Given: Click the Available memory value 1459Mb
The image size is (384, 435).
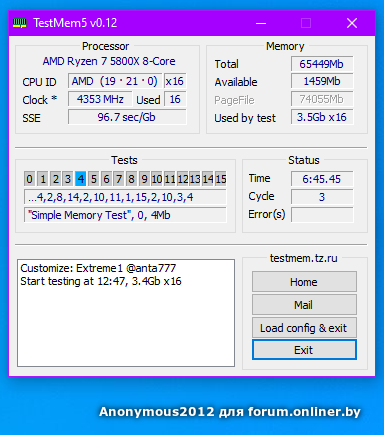Looking at the screenshot, I should (x=322, y=81).
